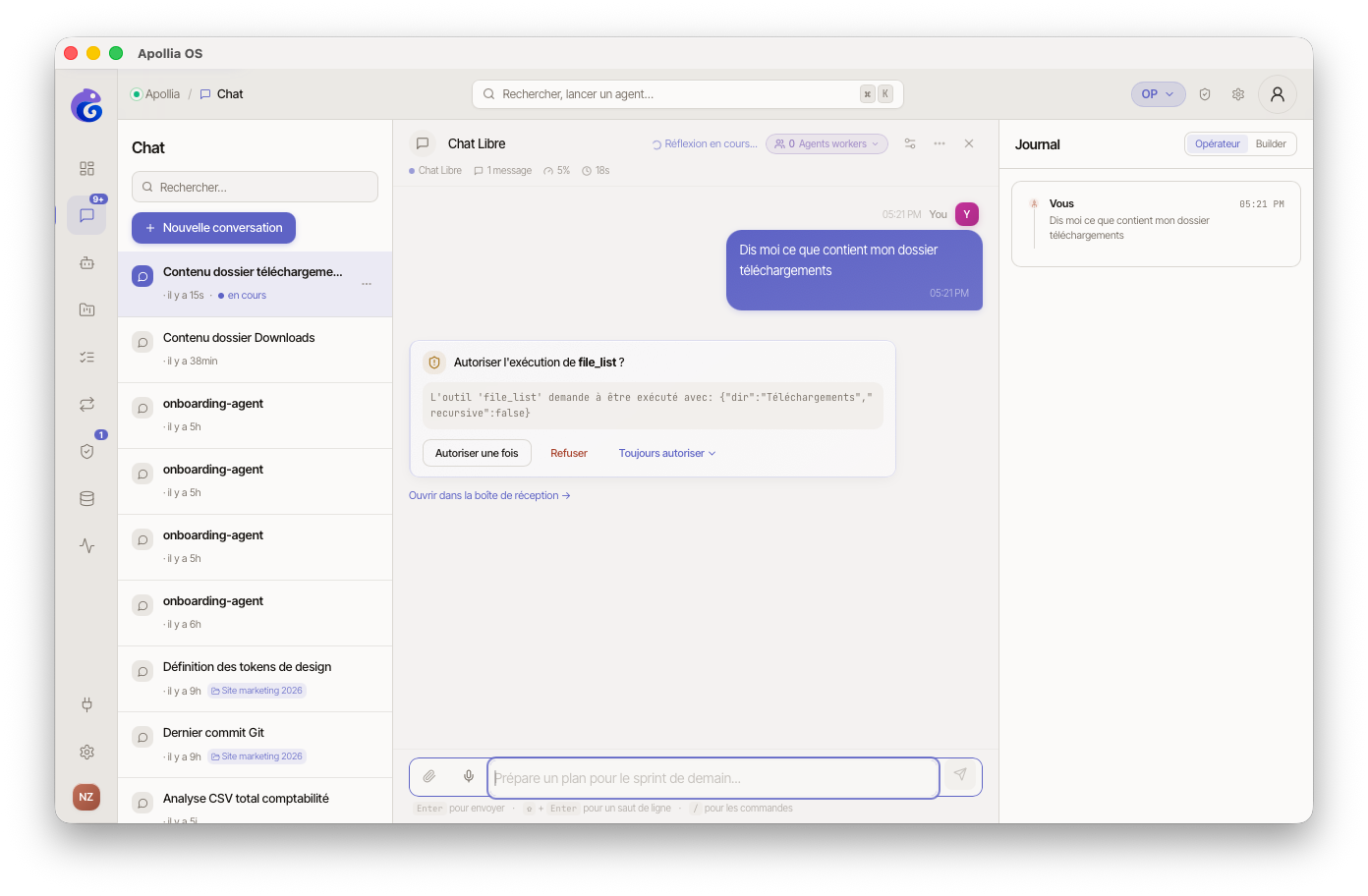Screen dimensions: 1368x896
Task: Expand the OP mode dropdown
Action: (1158, 94)
